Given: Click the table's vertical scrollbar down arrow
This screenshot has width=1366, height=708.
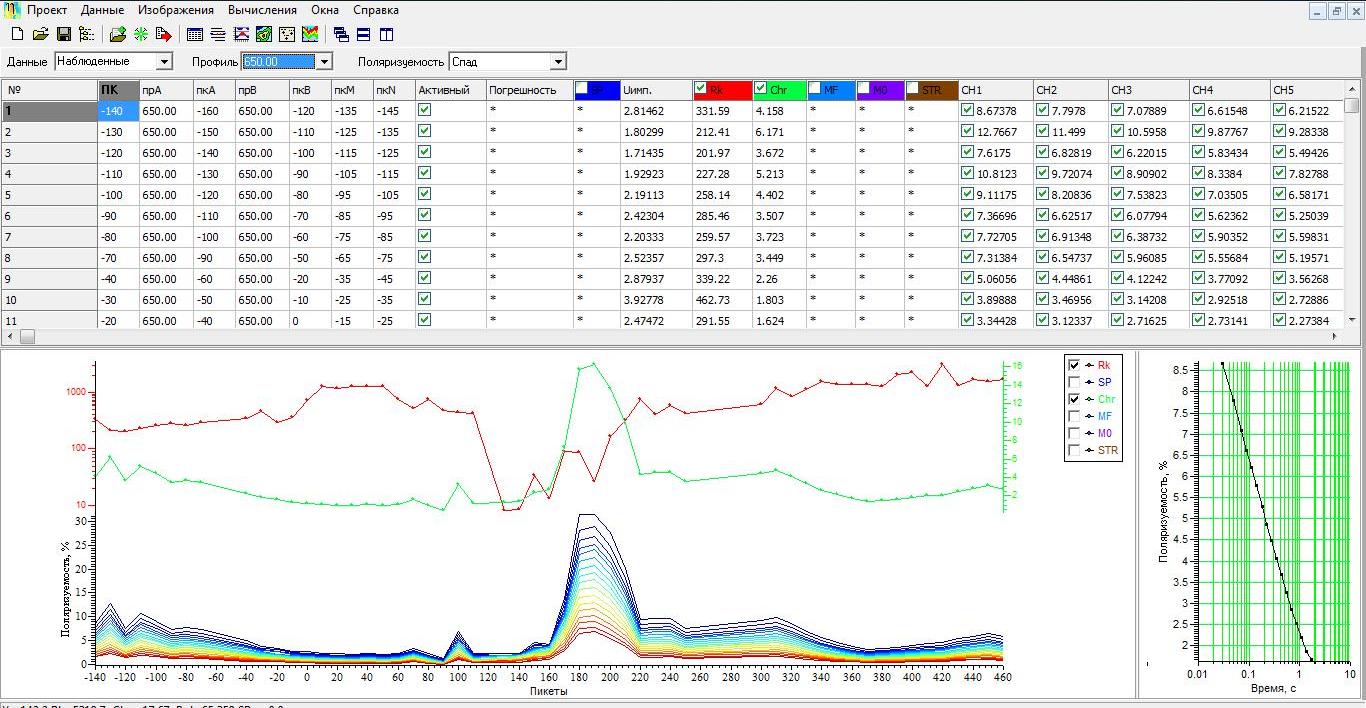Looking at the screenshot, I should point(1352,320).
